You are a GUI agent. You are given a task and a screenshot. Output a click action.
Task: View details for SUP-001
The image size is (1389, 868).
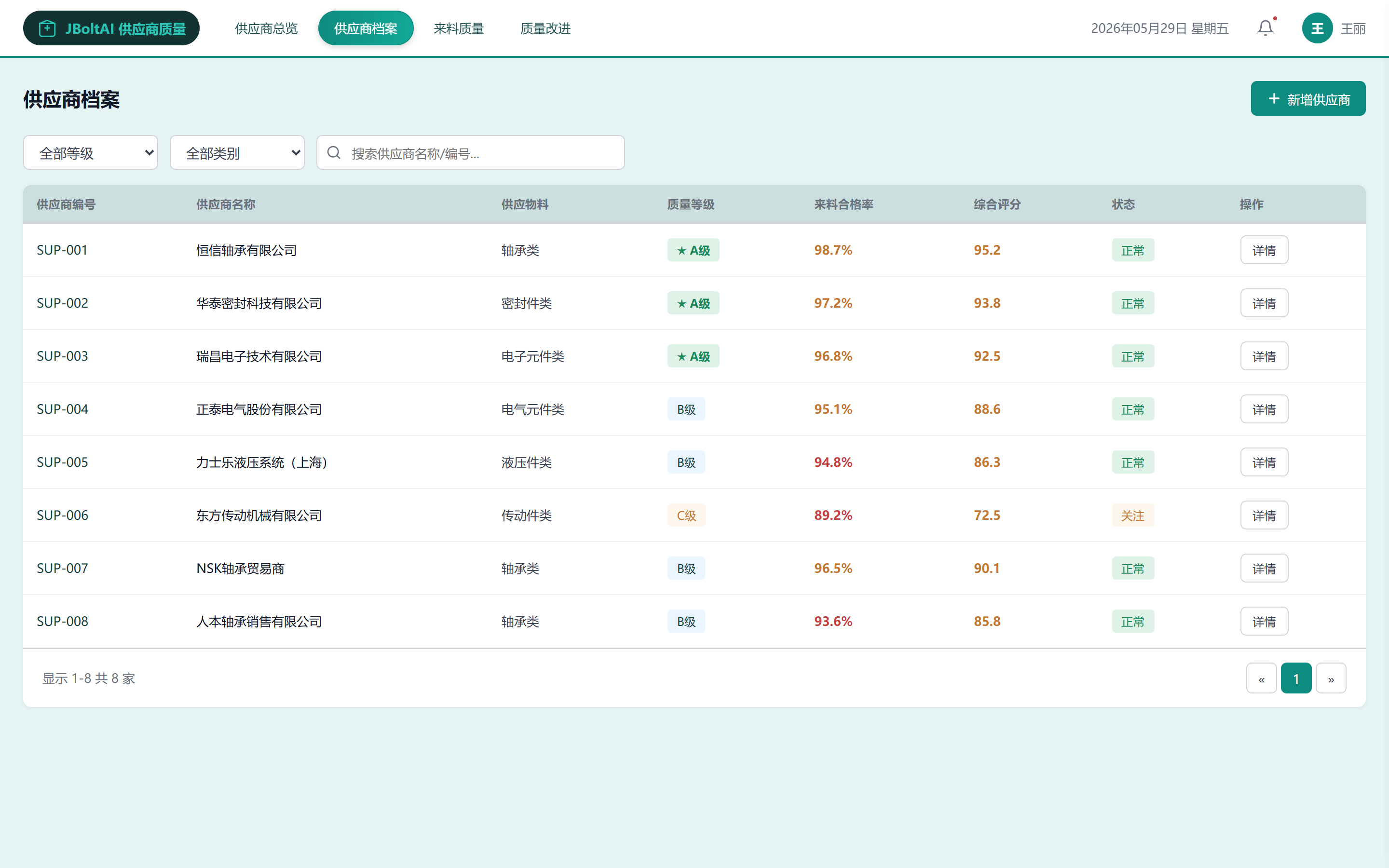click(x=1264, y=250)
